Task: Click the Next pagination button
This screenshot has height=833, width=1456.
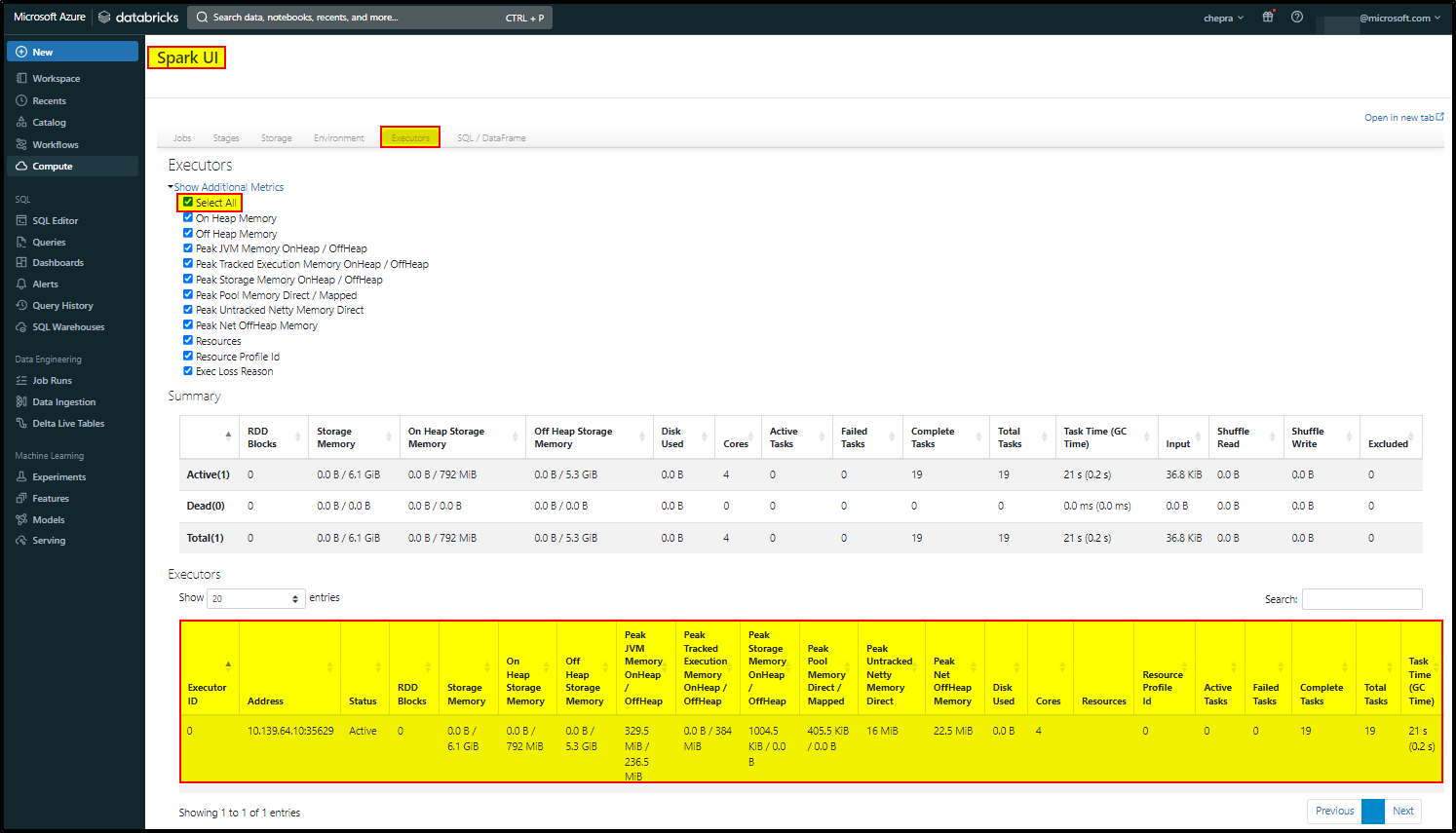Action: pos(1402,811)
